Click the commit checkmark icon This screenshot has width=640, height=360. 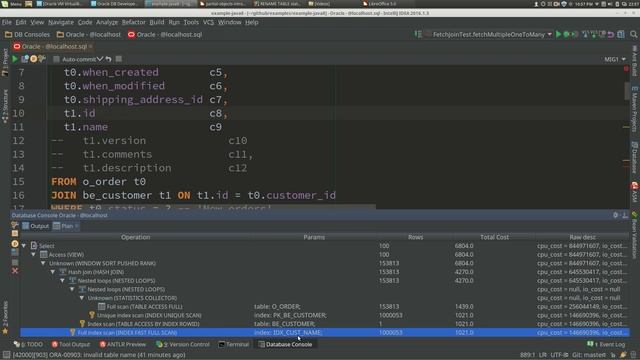100,59
